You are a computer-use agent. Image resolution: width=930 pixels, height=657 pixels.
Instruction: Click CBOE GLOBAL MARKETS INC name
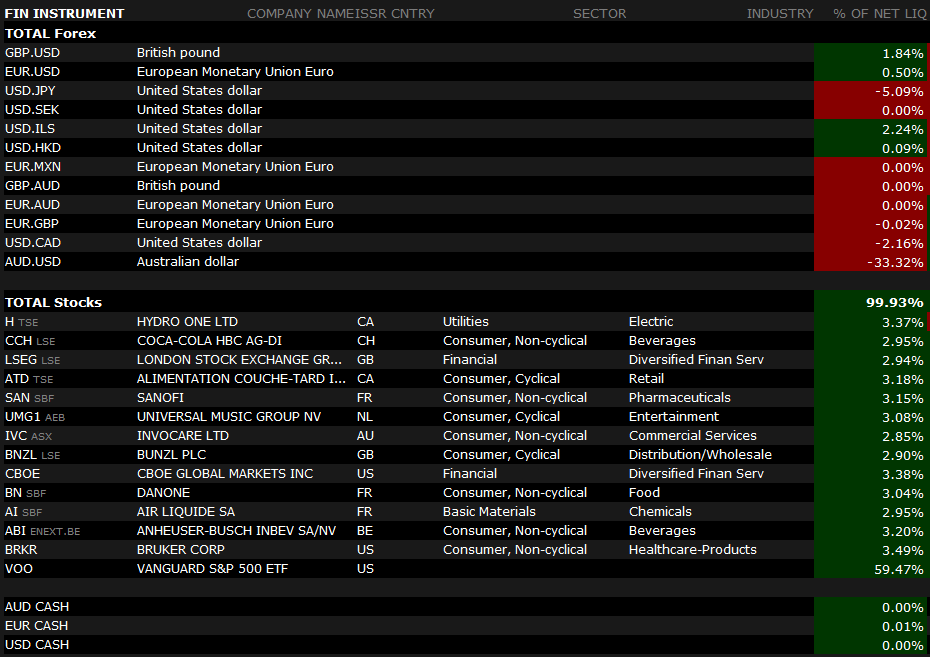225,474
